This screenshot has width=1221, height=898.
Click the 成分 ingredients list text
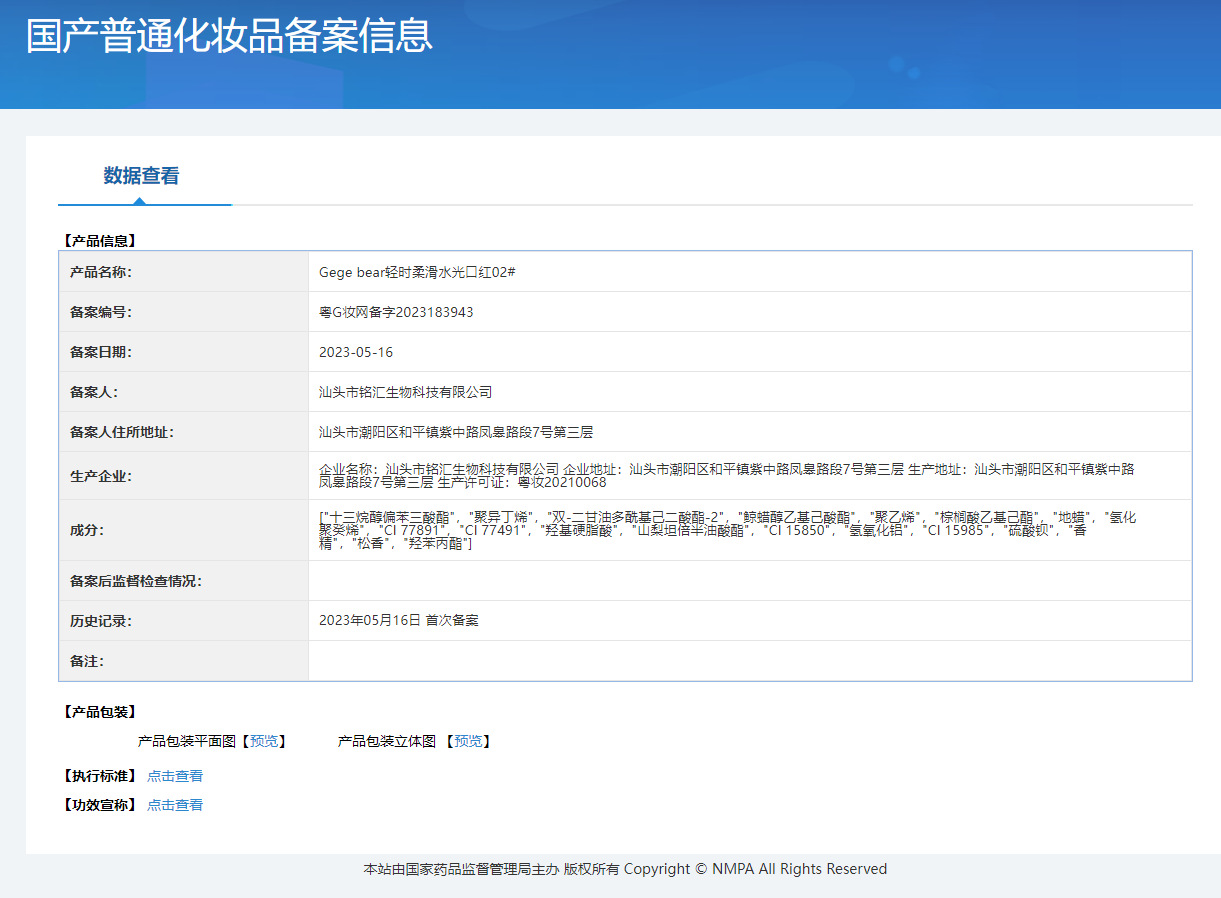pos(727,530)
